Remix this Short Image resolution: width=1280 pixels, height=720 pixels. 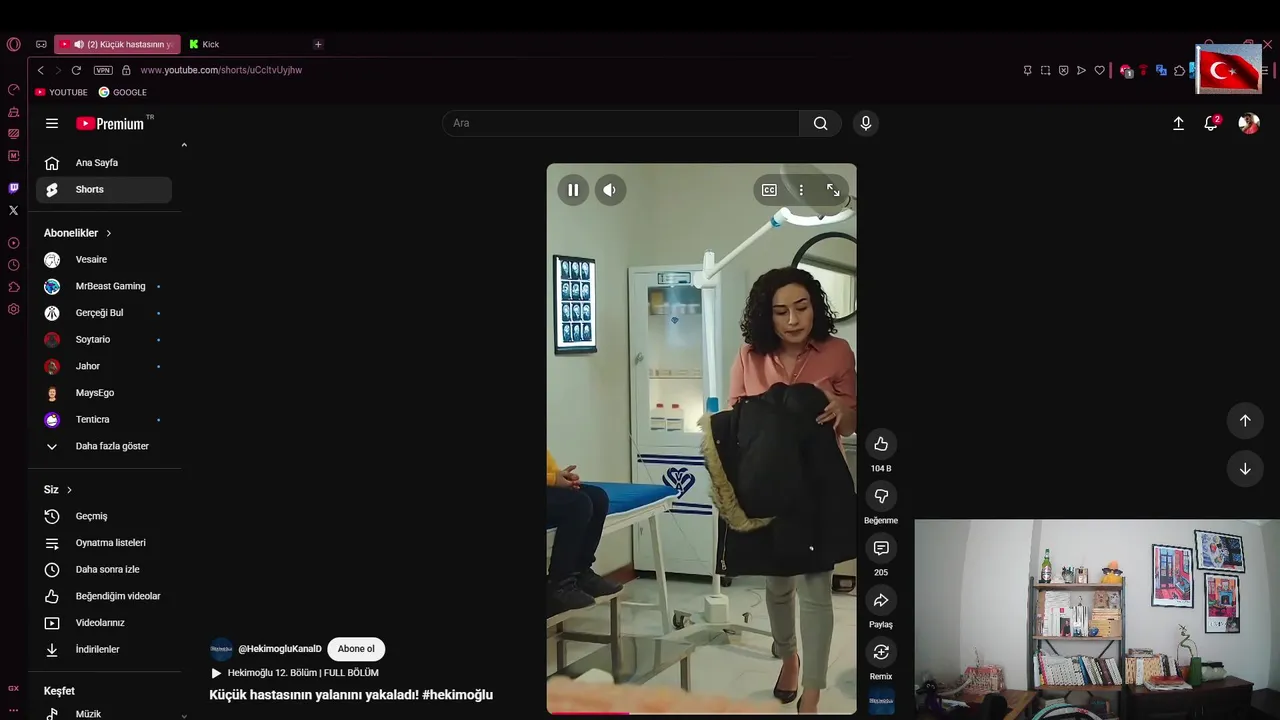(x=881, y=652)
